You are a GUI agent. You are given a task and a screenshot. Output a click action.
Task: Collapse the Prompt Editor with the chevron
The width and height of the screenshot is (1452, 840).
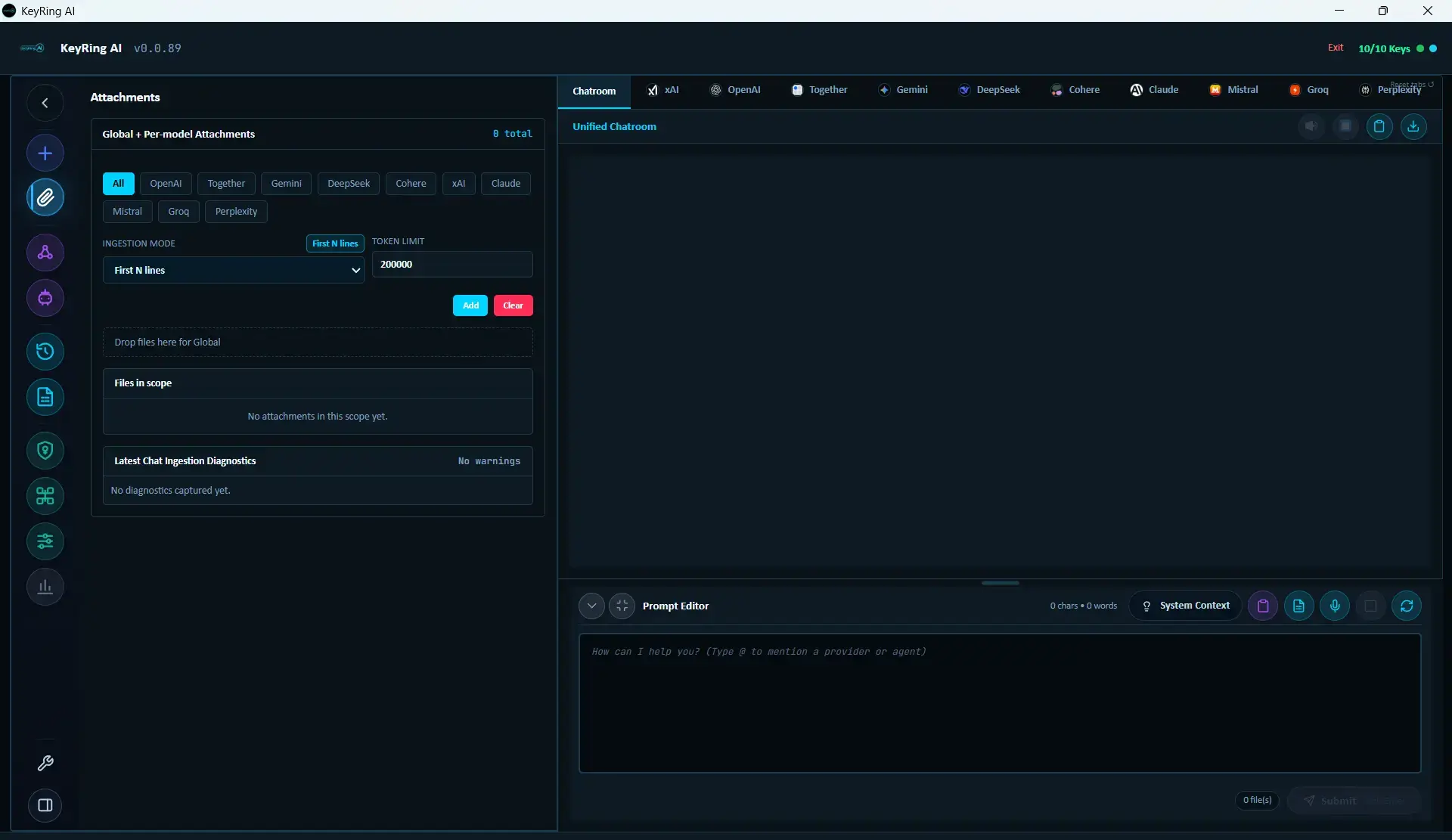(x=592, y=606)
